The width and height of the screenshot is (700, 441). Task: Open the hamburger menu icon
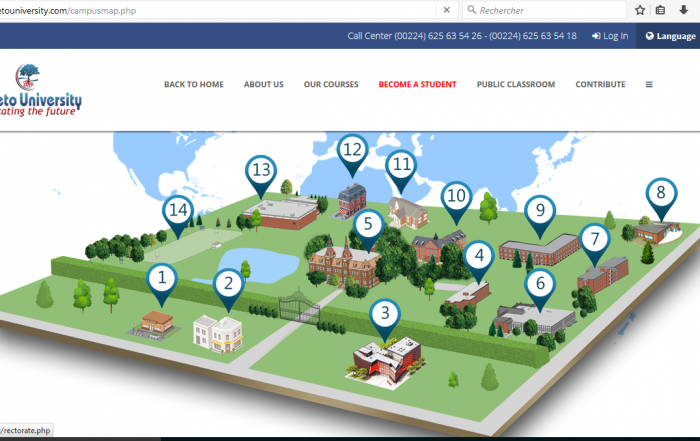pyautogui.click(x=649, y=85)
